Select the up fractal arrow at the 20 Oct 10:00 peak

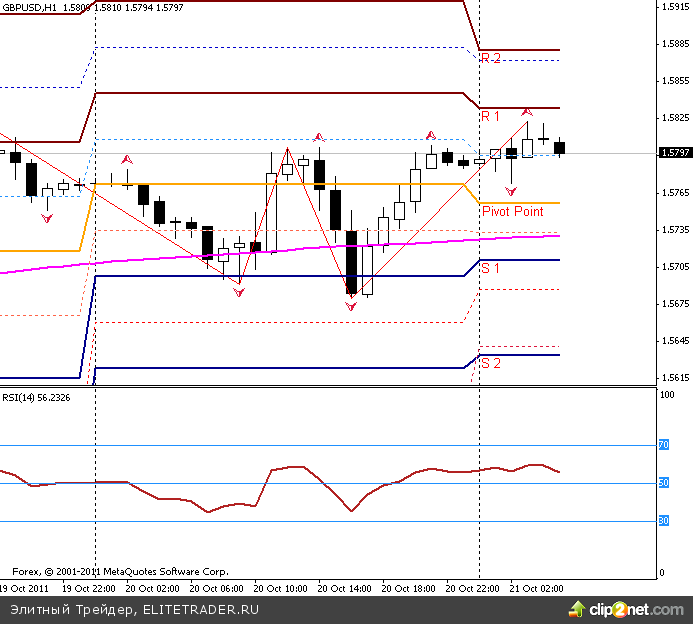tap(319, 137)
